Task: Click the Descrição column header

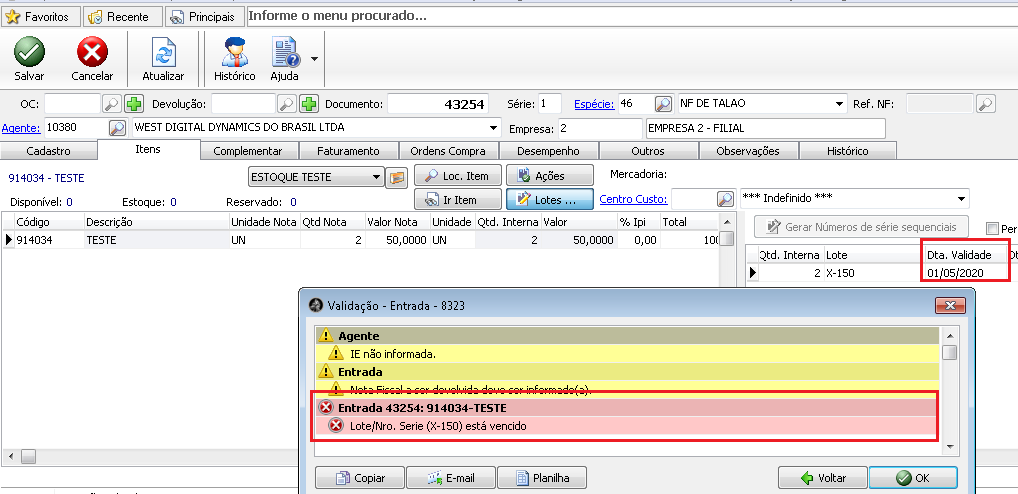Action: (x=156, y=222)
